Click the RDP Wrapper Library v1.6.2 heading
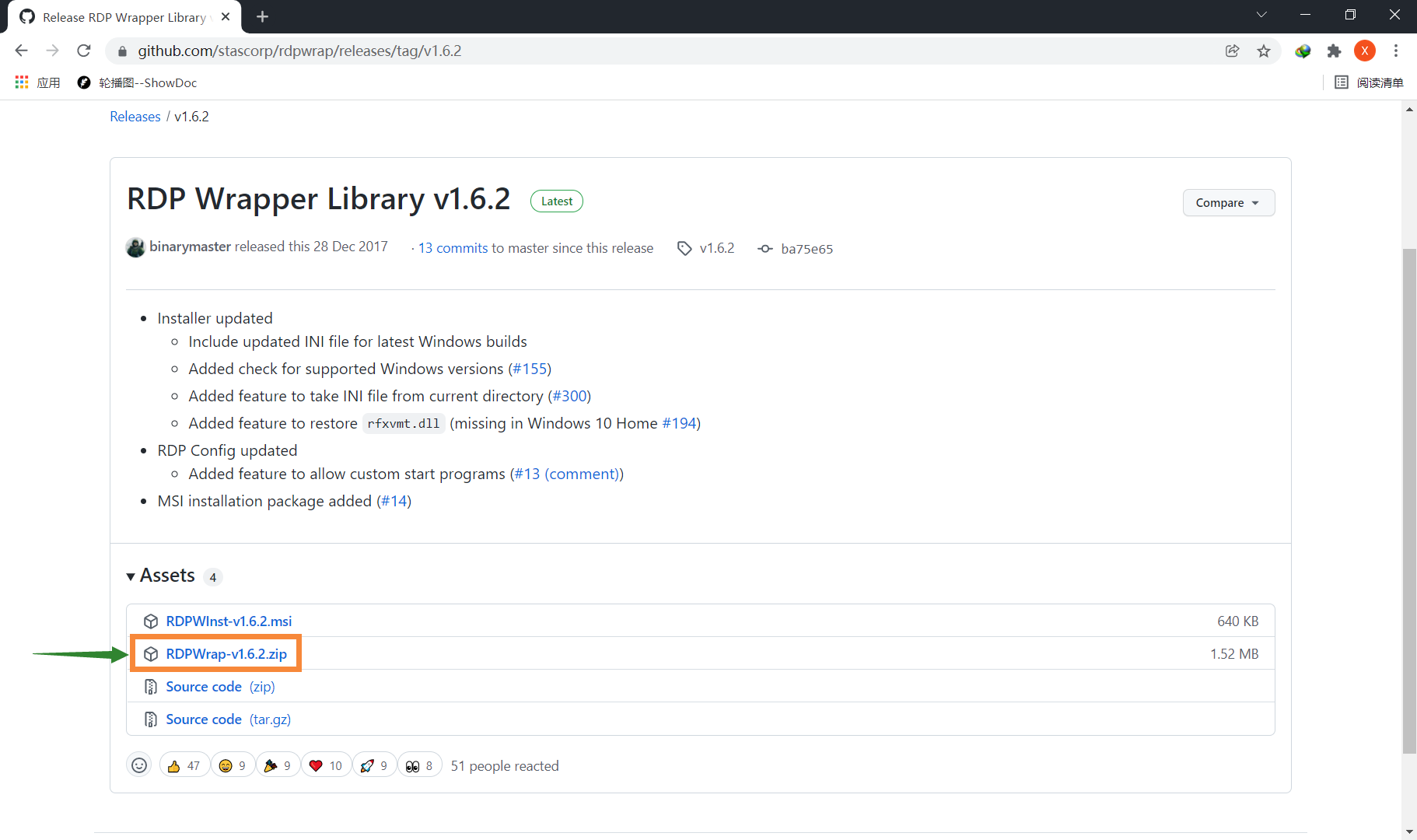Image resolution: width=1417 pixels, height=840 pixels. pos(319,198)
